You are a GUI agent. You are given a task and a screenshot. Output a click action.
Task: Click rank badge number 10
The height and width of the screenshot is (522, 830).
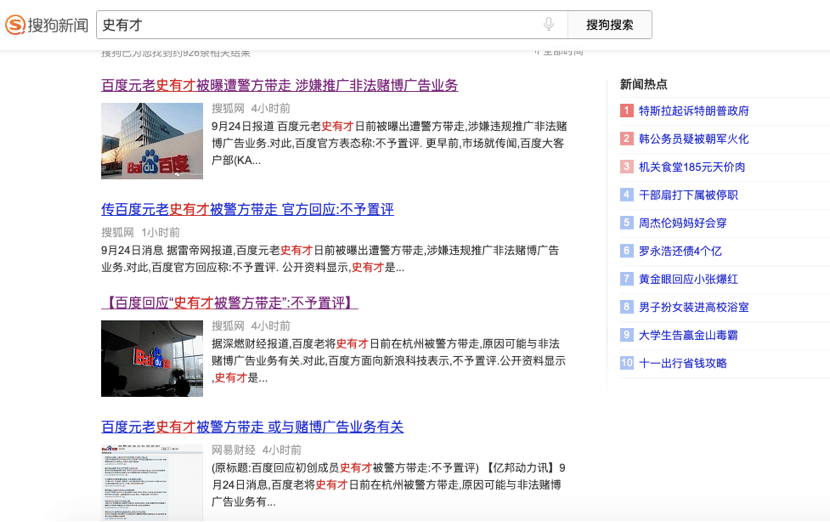point(626,363)
